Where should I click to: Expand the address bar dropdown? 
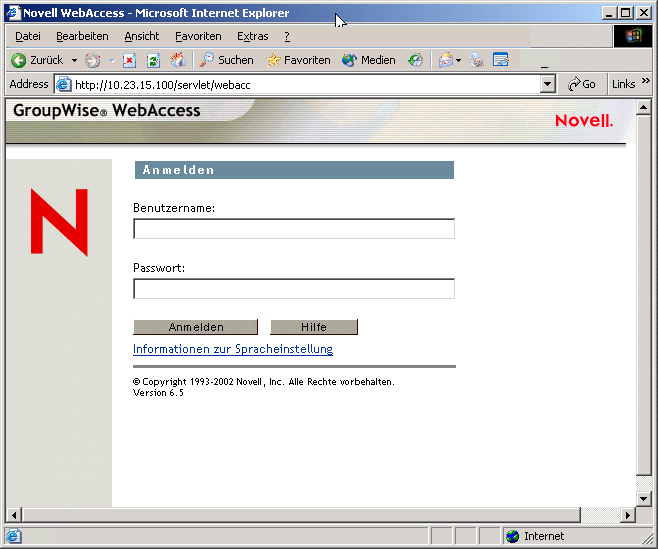(547, 85)
